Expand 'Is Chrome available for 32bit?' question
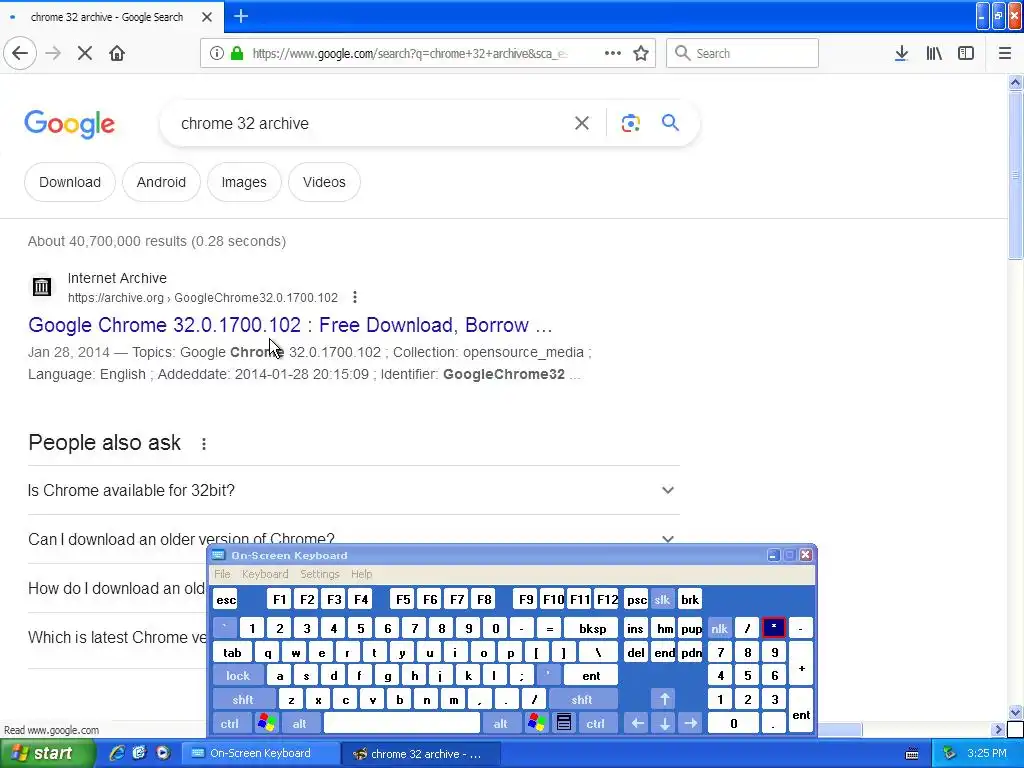Screen dimensions: 1024x768 [x=353, y=490]
